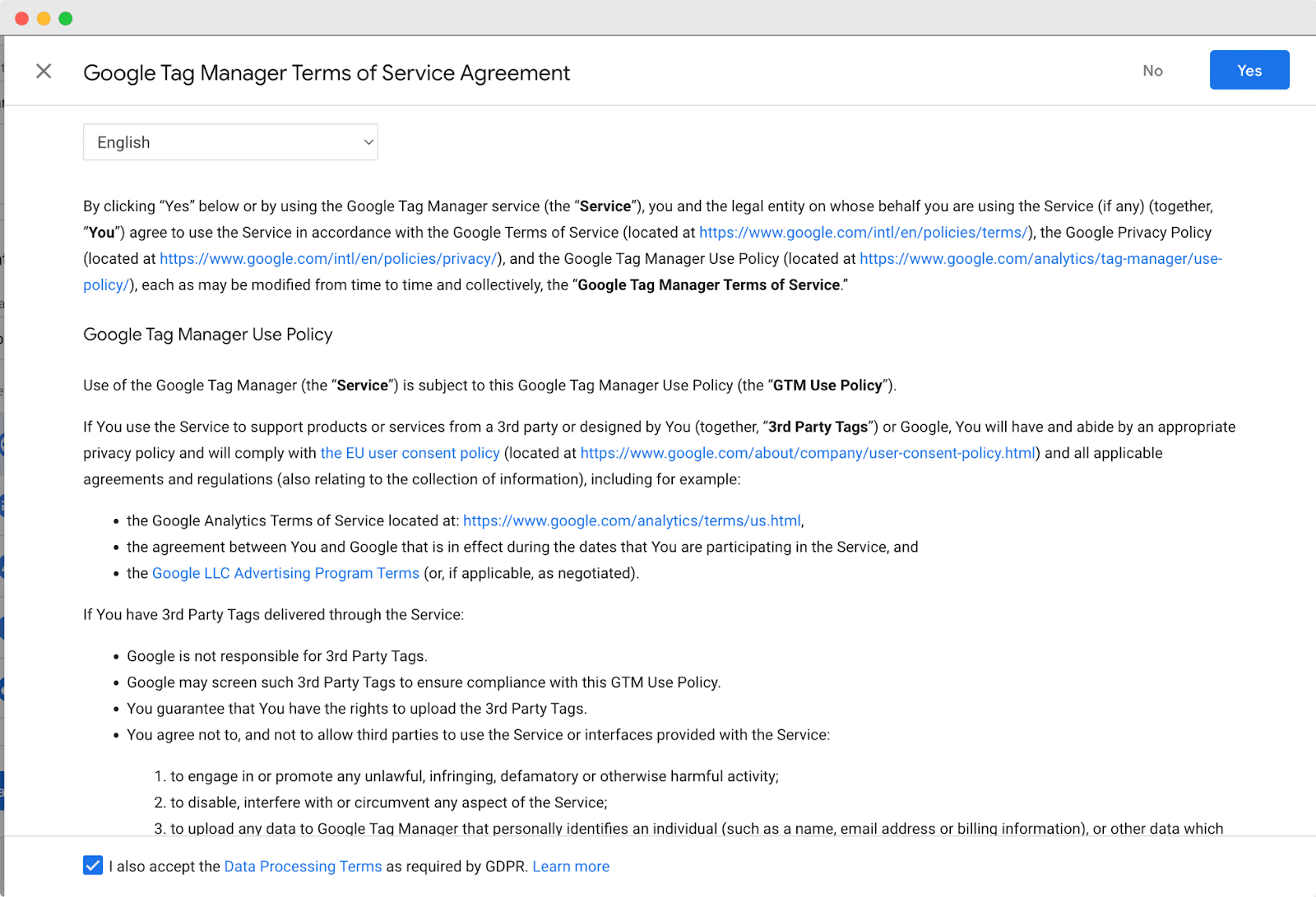1316x897 pixels.
Task: Click the blue Yes button
Action: click(x=1249, y=71)
